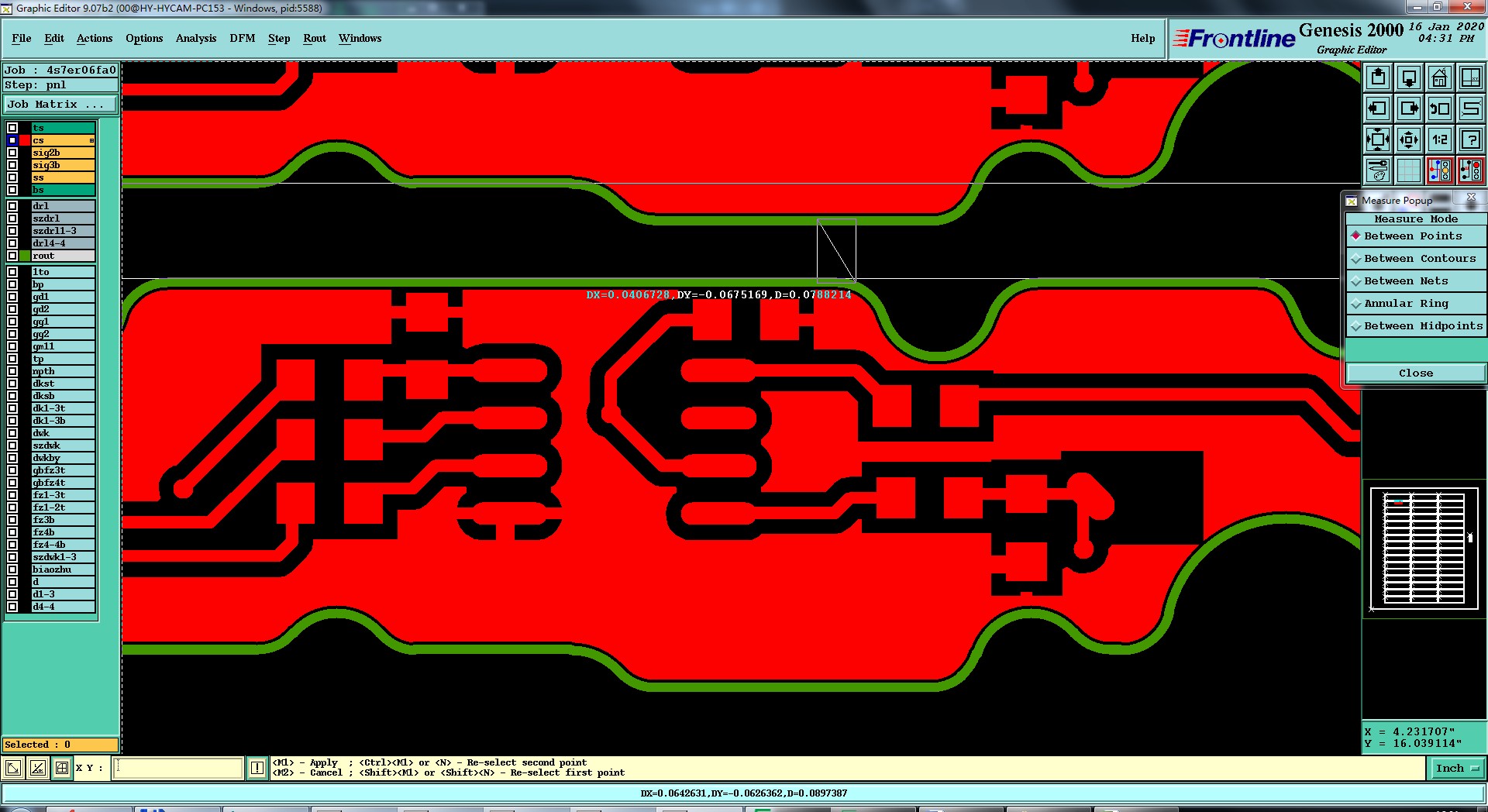Screen dimensions: 1488x812
Task: Select Between Contours measure mode
Action: 1416,259
